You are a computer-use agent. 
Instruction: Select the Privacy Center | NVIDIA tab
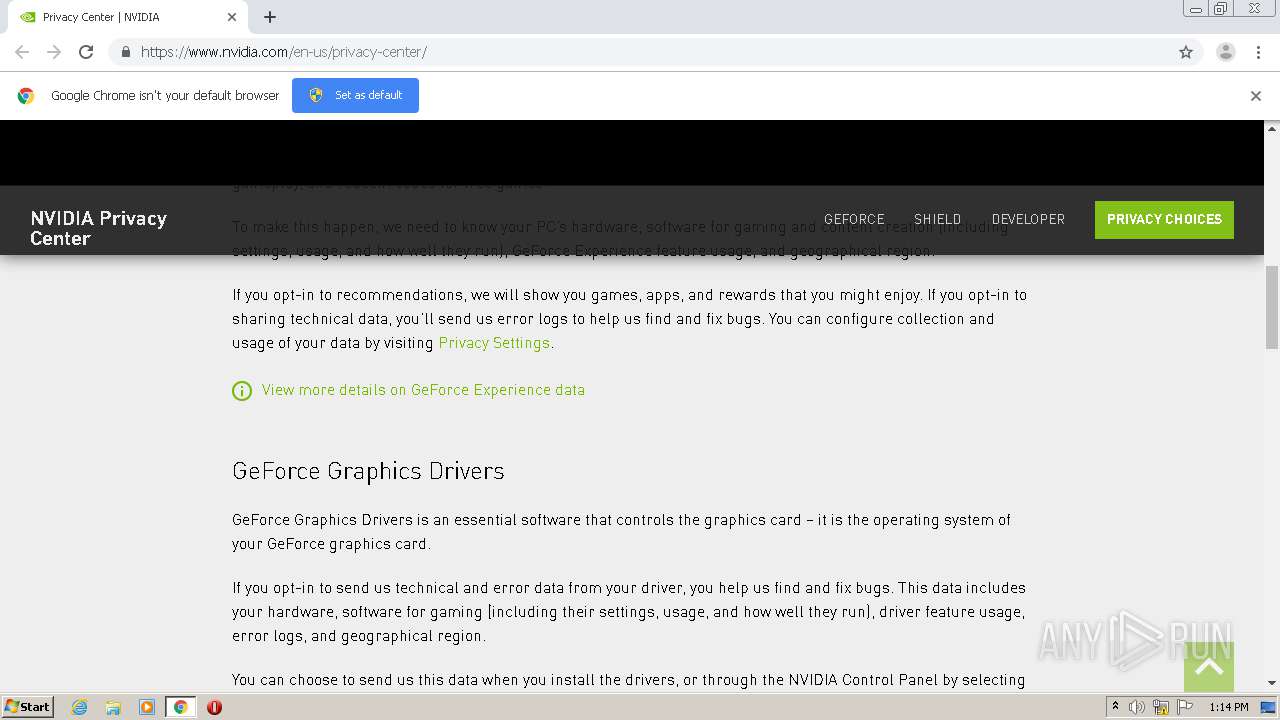[x=130, y=17]
